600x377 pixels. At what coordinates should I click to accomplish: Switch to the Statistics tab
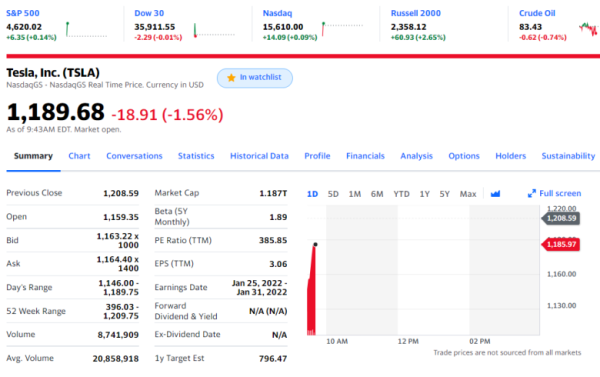click(196, 156)
